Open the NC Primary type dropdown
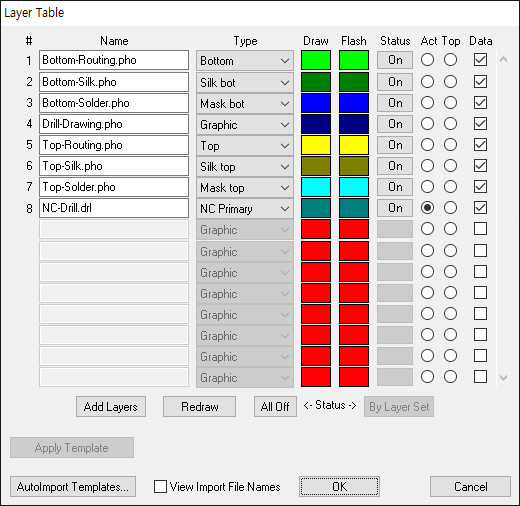The image size is (520, 506). tap(245, 209)
